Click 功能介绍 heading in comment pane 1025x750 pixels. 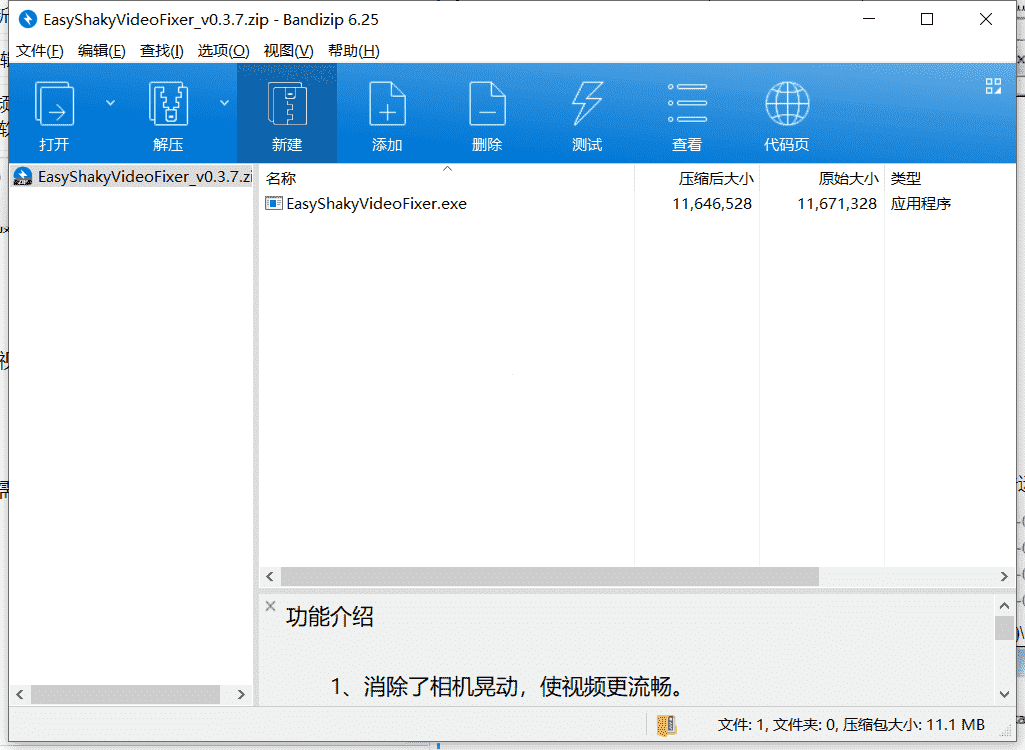pos(329,617)
